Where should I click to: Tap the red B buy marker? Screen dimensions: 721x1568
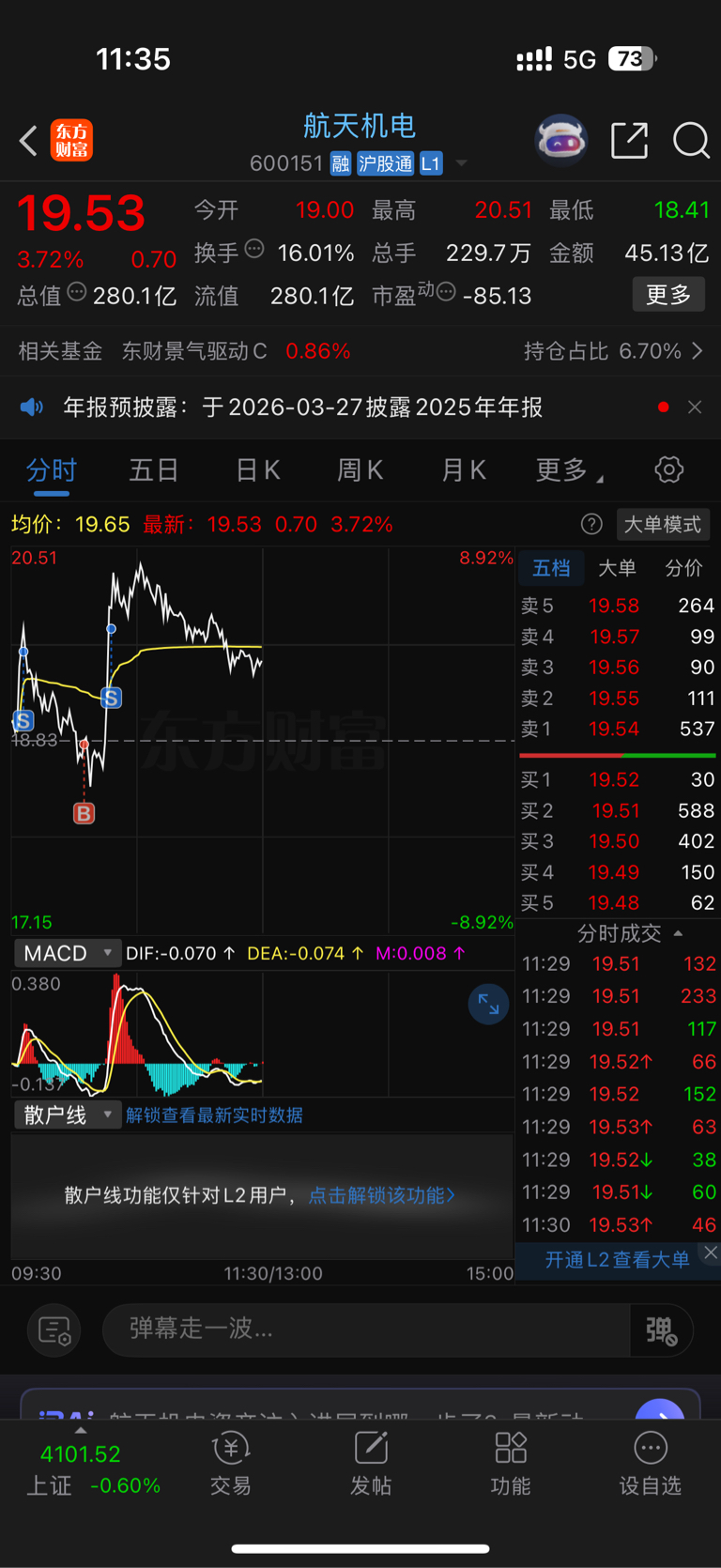pos(84,813)
